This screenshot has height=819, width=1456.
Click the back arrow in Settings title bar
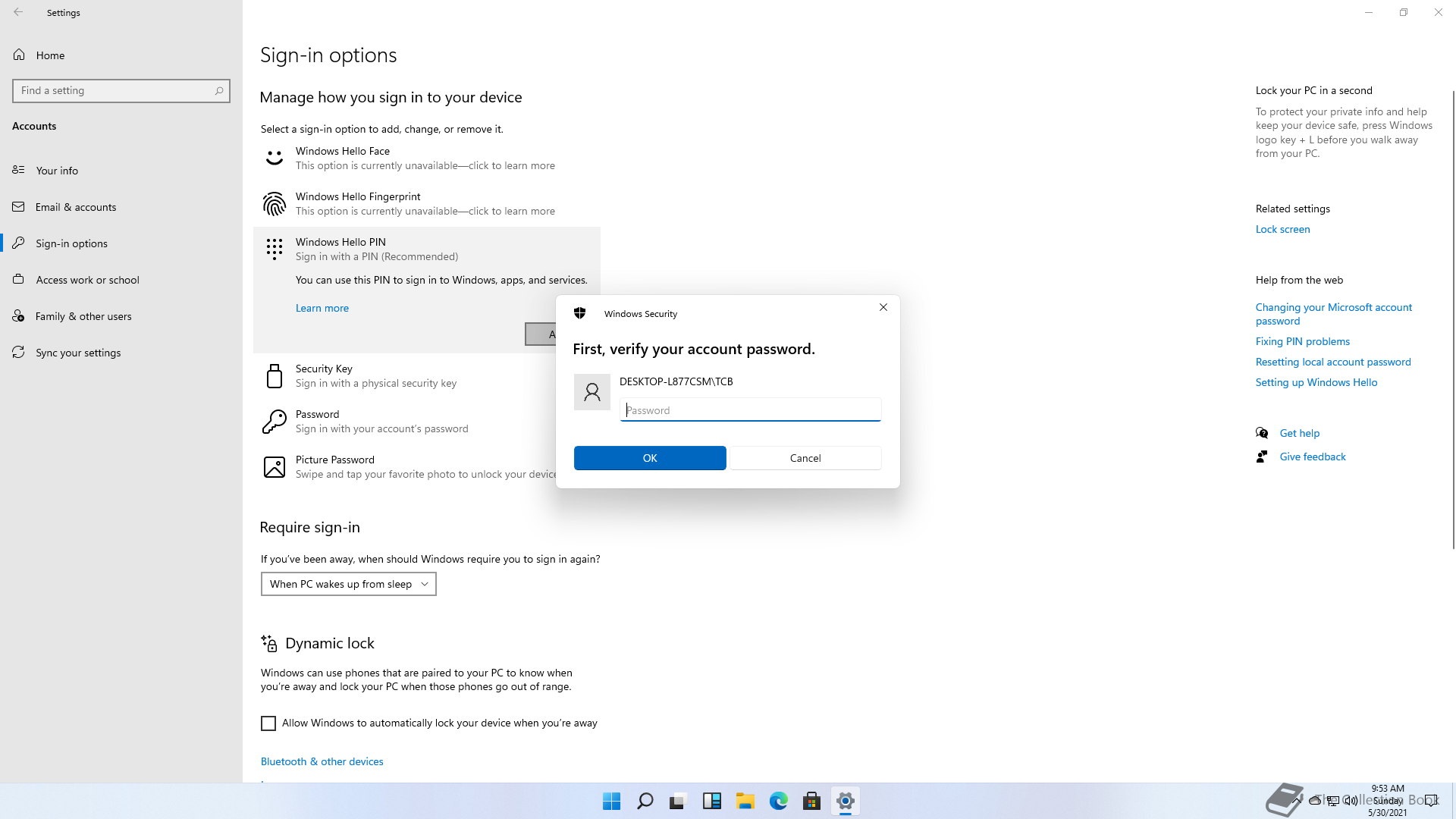(x=18, y=12)
